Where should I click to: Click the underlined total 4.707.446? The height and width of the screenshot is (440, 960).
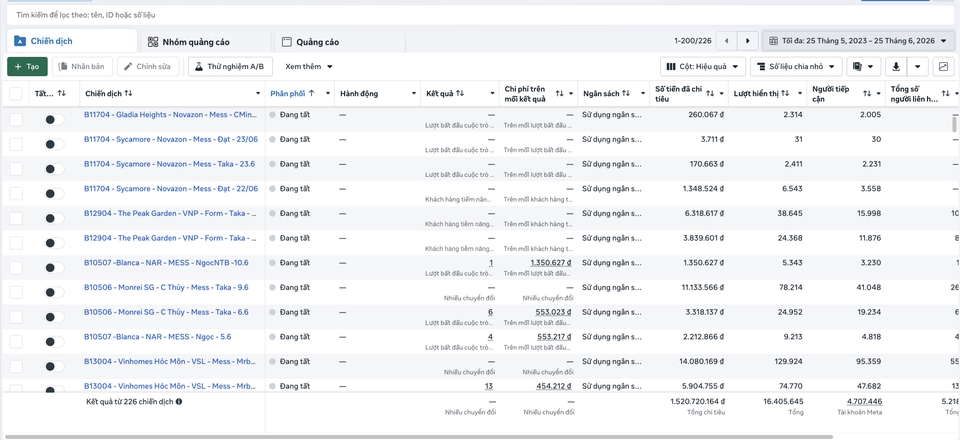(x=863, y=401)
